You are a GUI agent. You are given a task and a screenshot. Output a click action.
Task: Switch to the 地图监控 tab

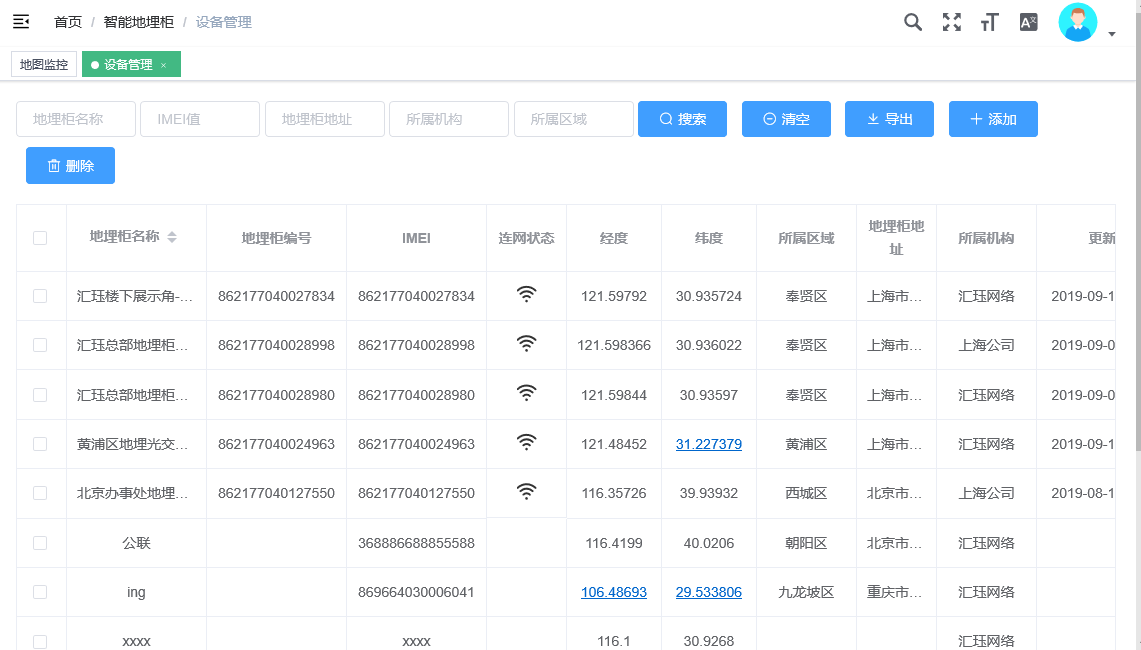coord(44,65)
